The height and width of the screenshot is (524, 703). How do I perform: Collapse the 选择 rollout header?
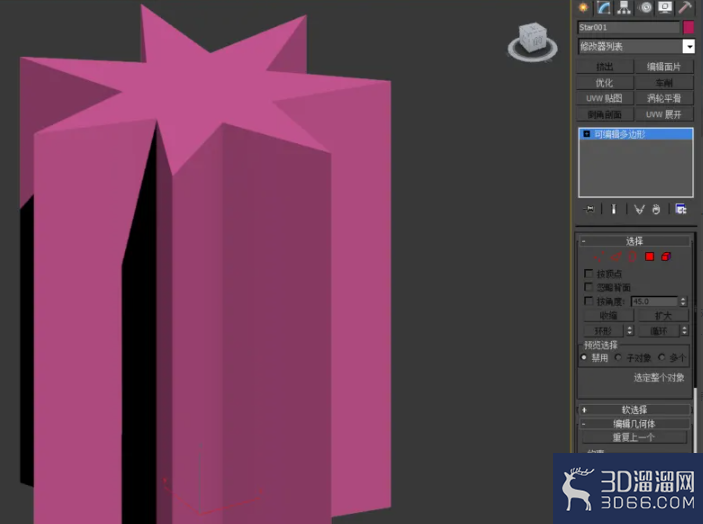[634, 241]
